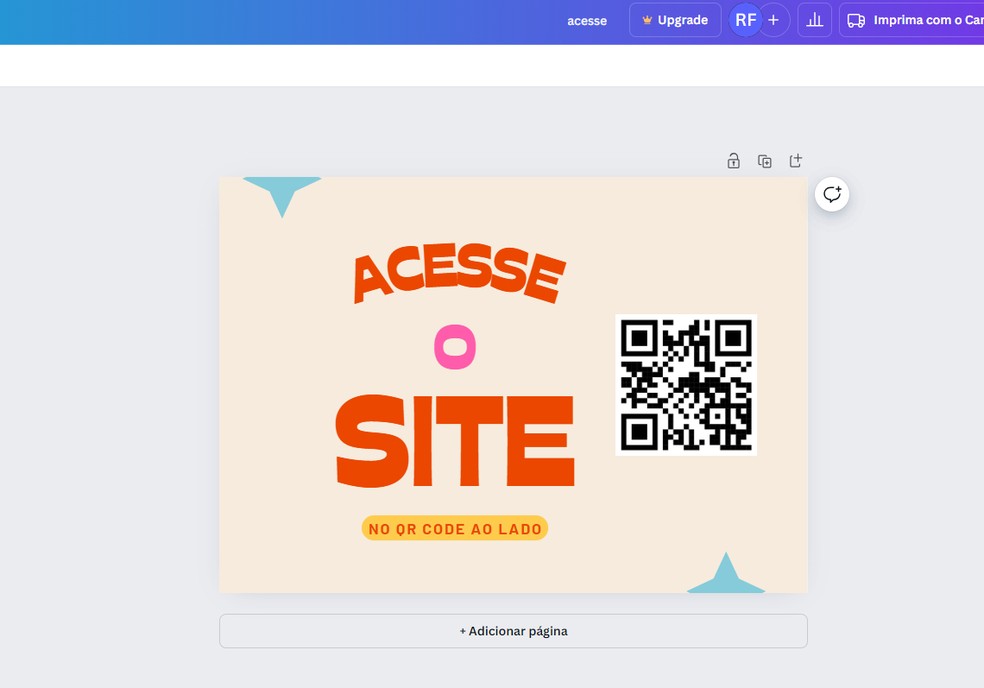
Task: Open insights via the bar chart icon
Action: click(814, 19)
